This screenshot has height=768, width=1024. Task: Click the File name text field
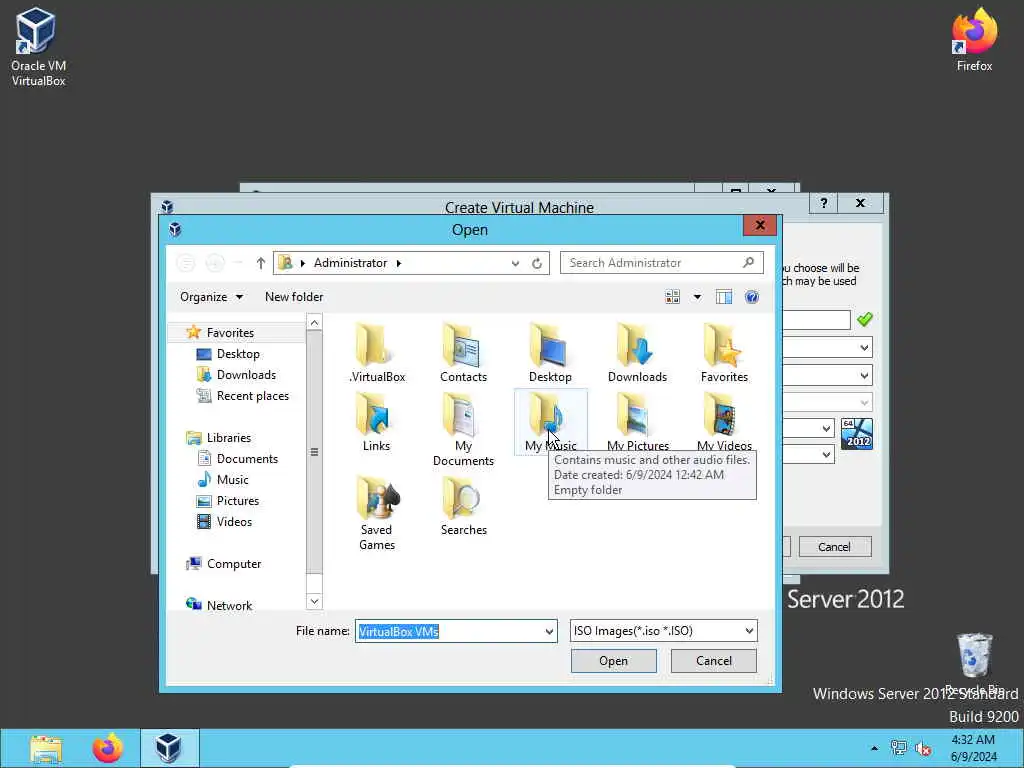[449, 632]
